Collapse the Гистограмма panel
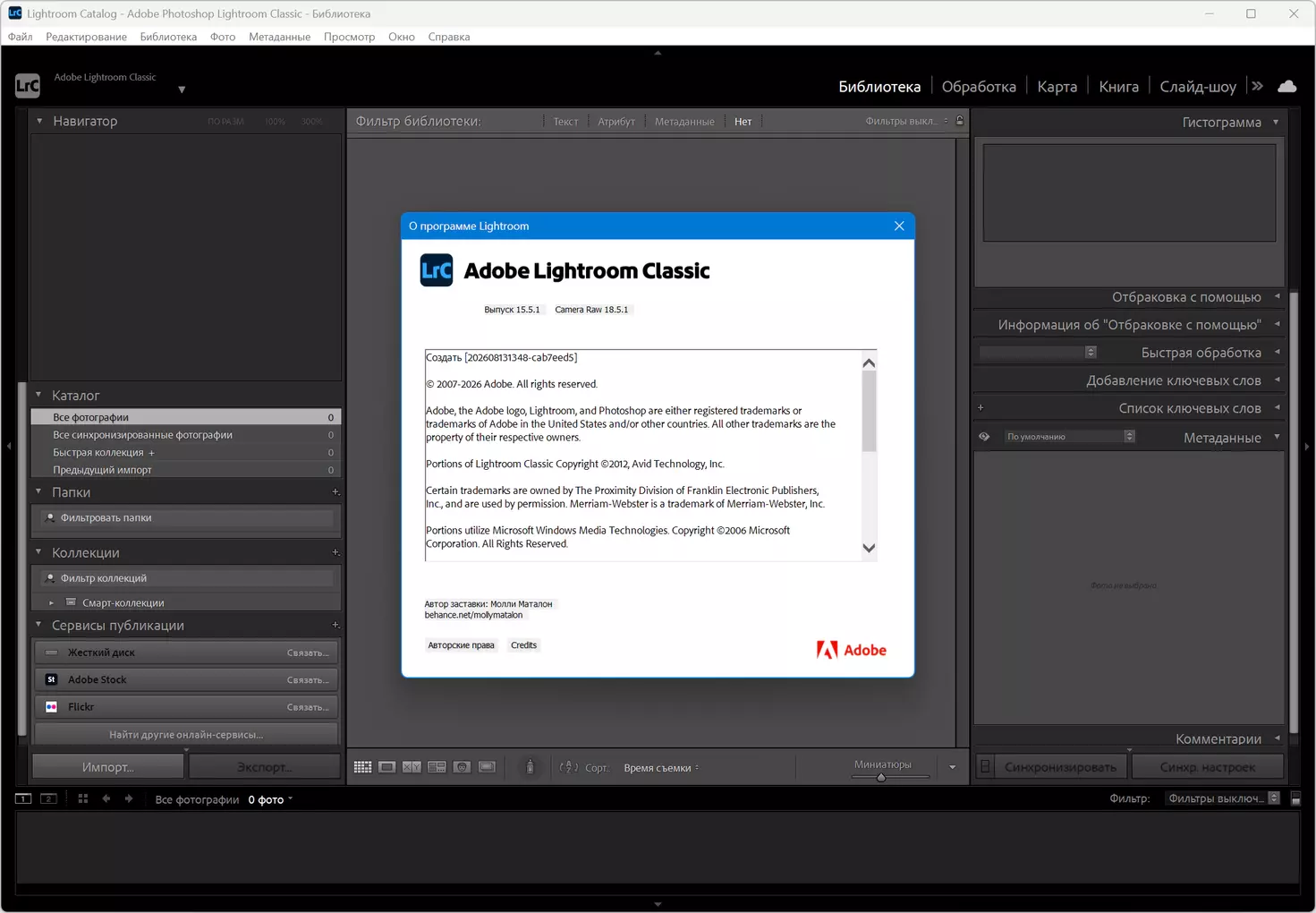 (x=1276, y=122)
